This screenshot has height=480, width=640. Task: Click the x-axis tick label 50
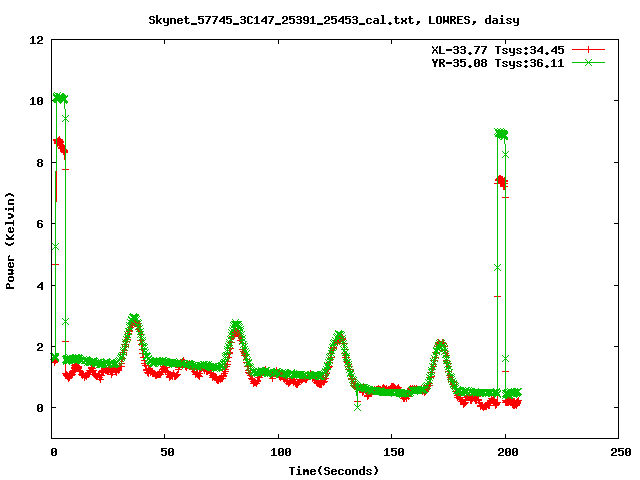point(167,452)
